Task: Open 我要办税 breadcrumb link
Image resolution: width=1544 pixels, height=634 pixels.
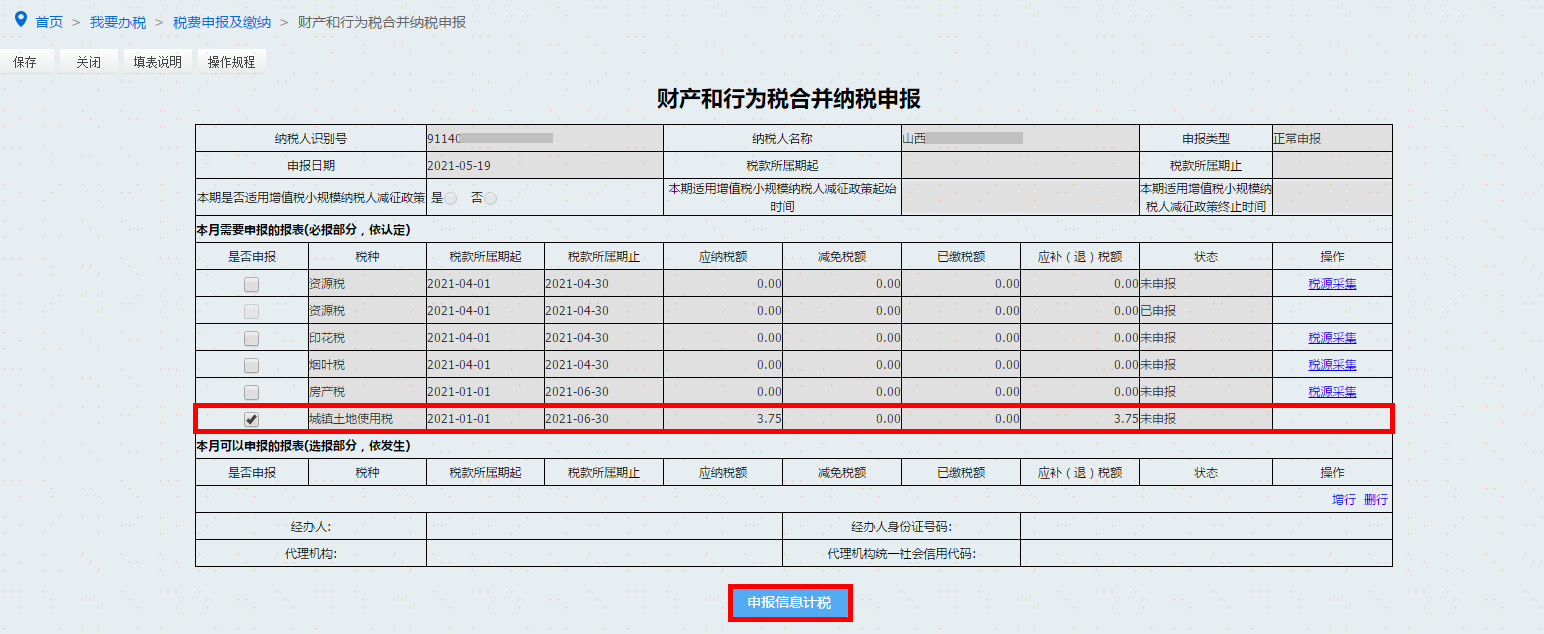Action: [x=118, y=22]
